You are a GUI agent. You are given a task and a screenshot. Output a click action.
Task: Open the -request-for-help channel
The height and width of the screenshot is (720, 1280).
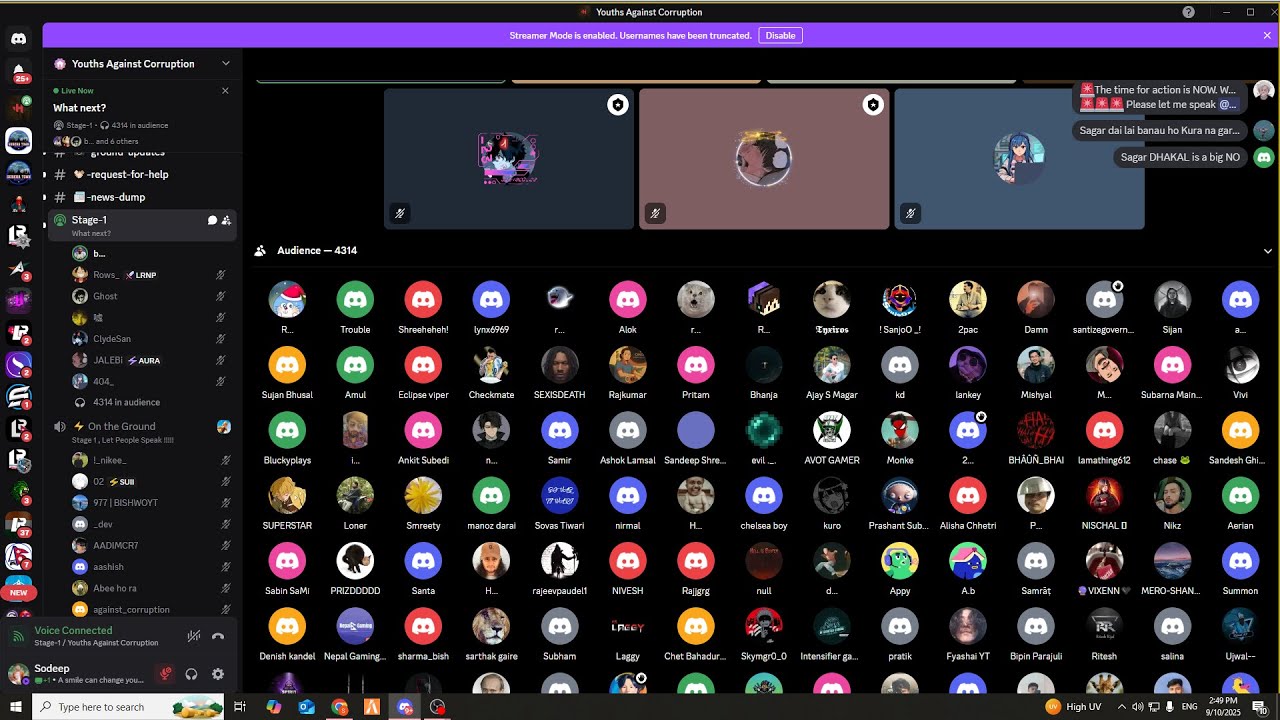coord(142,174)
